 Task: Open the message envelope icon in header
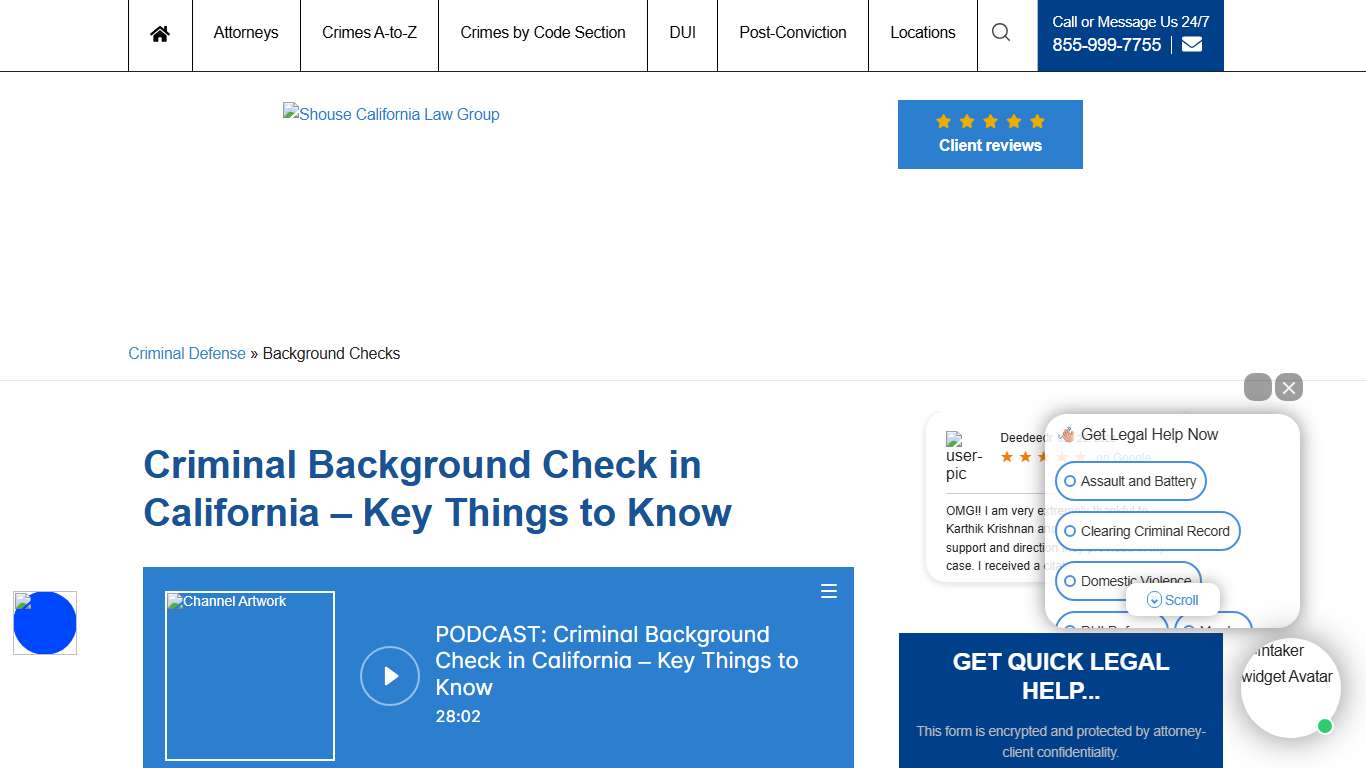1191,44
